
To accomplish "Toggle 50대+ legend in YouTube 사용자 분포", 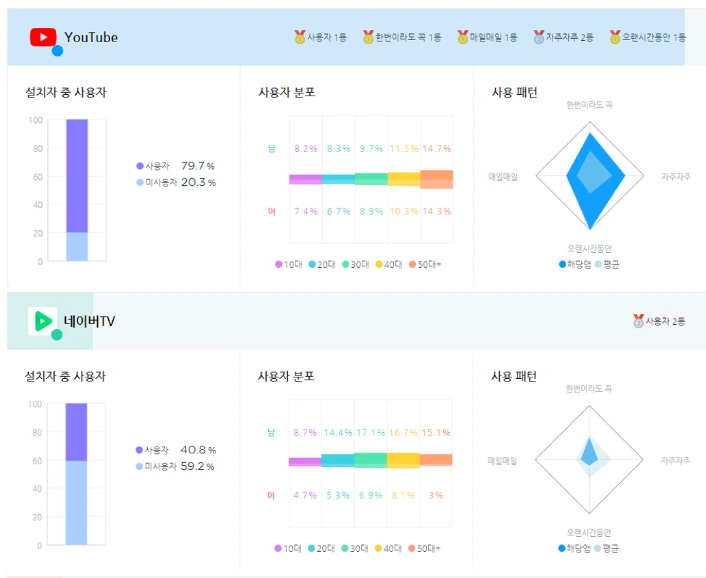I will click(425, 264).
